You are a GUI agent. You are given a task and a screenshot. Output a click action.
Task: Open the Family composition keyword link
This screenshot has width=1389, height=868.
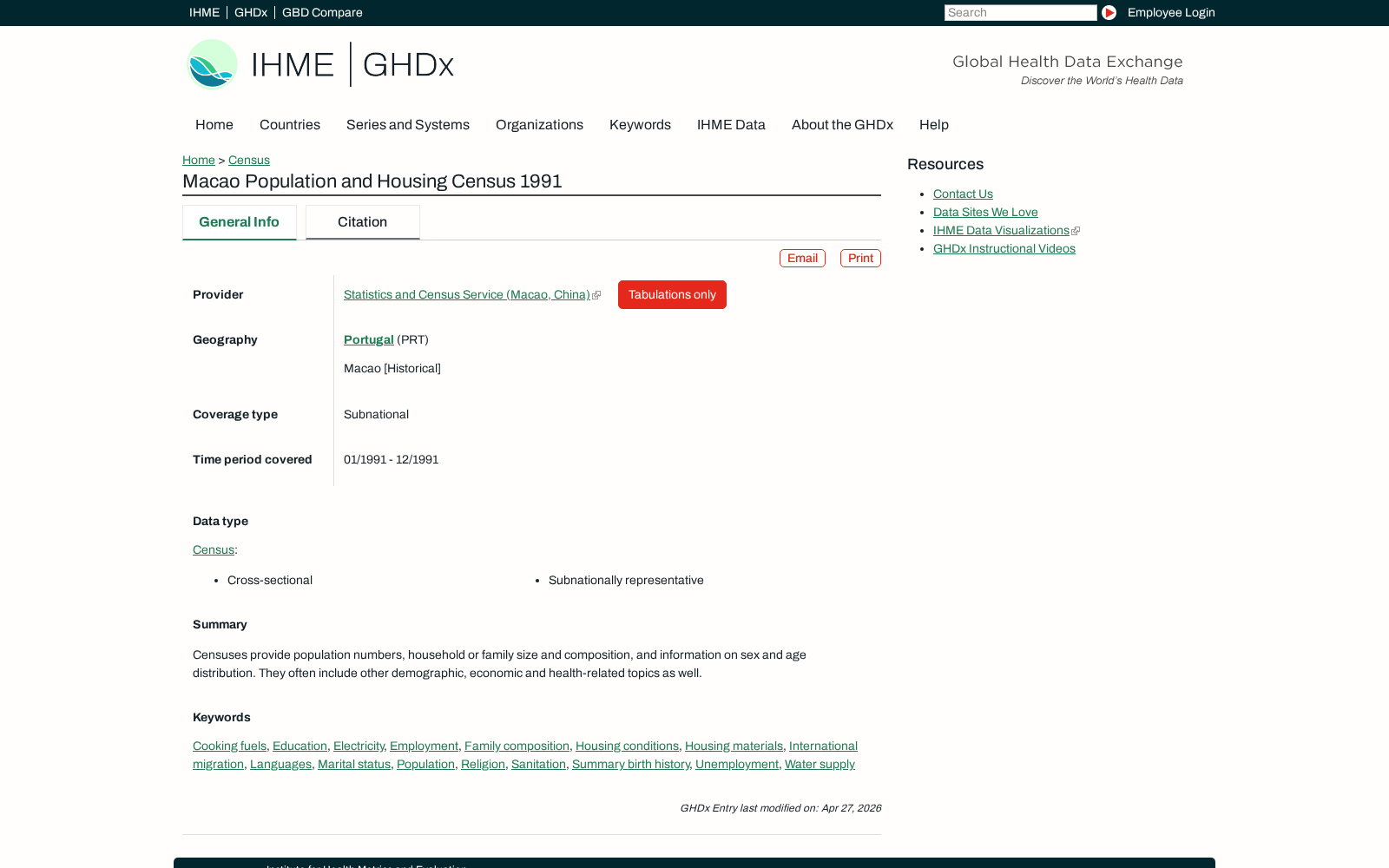517,746
